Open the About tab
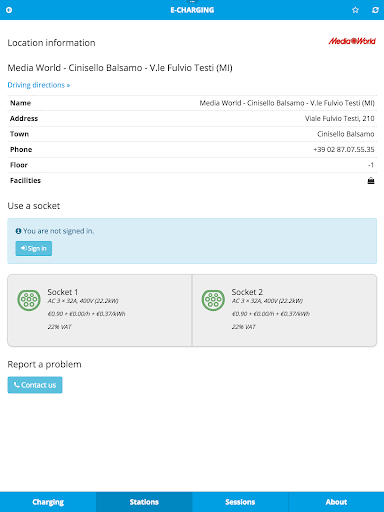This screenshot has height=512, width=384. tap(336, 502)
